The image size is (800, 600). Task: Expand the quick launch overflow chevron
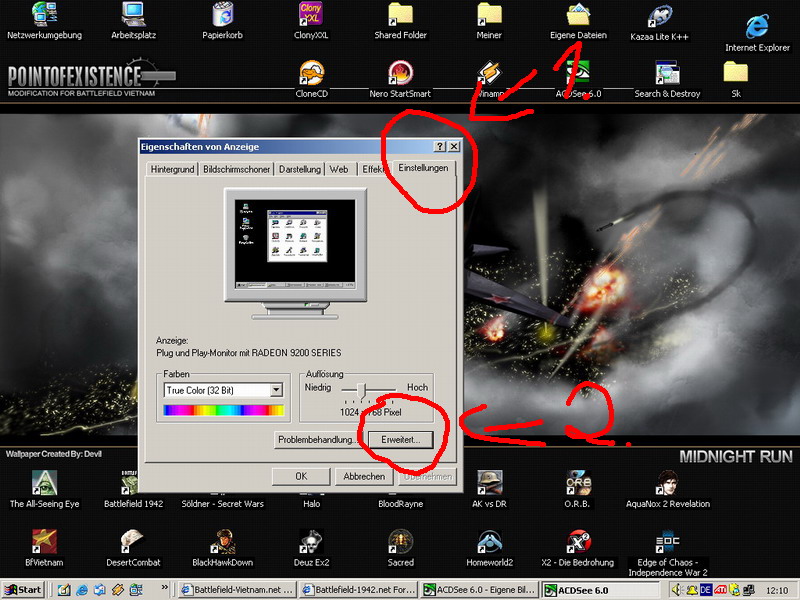tap(164, 587)
